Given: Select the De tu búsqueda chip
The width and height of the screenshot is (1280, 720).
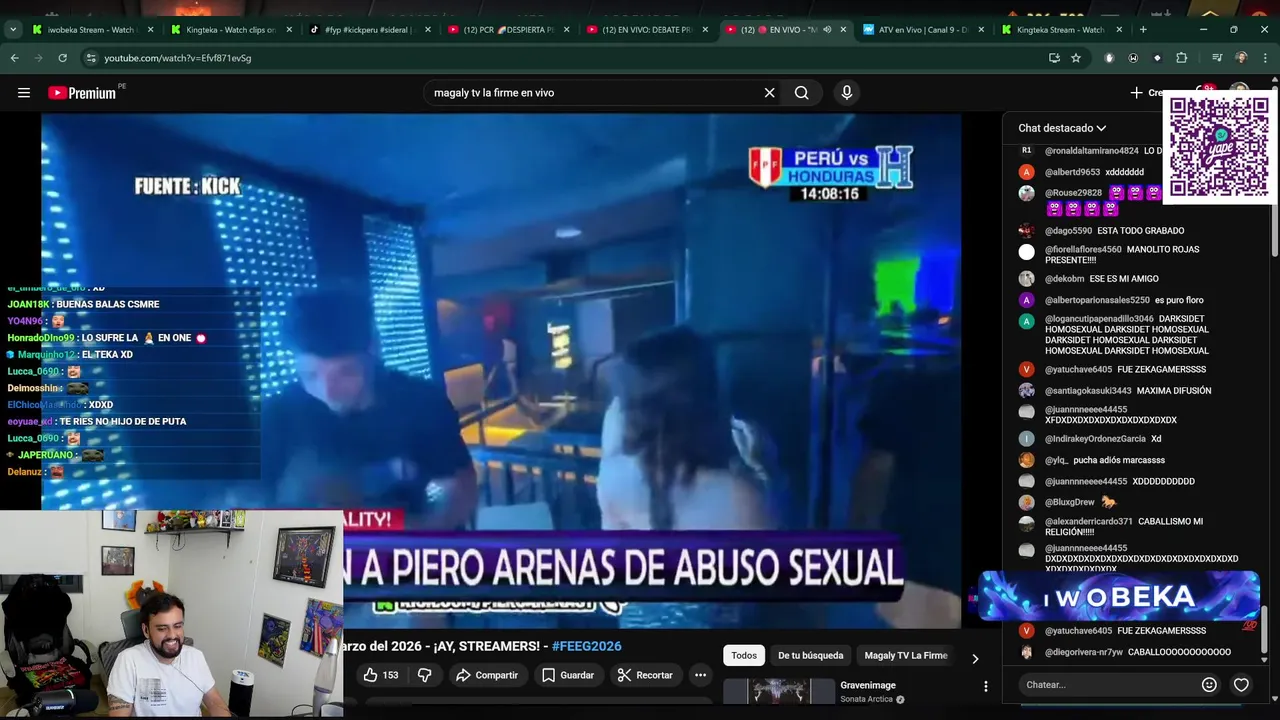Looking at the screenshot, I should click(x=811, y=656).
